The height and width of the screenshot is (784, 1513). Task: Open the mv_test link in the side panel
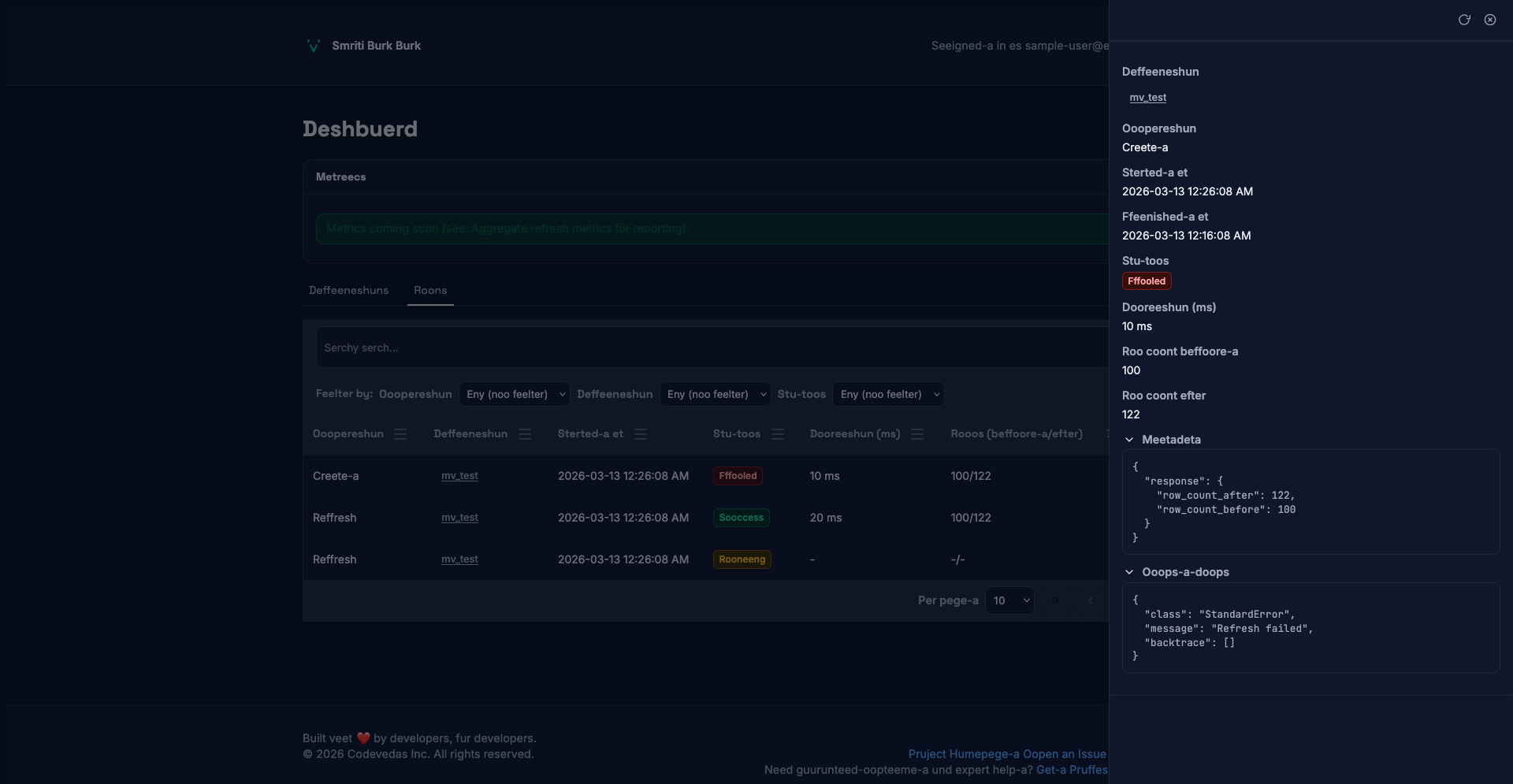pos(1147,98)
